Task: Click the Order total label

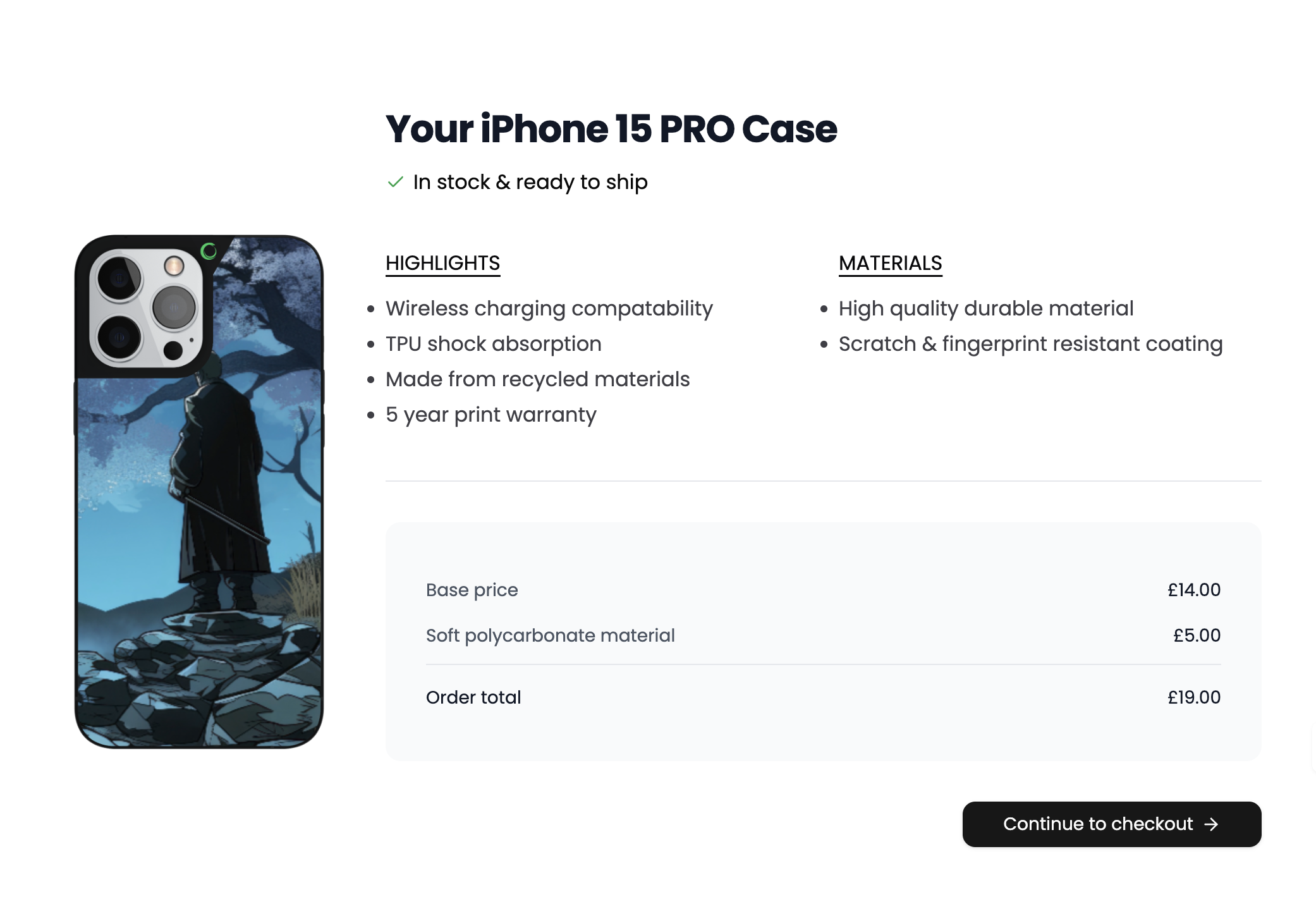Action: click(473, 697)
